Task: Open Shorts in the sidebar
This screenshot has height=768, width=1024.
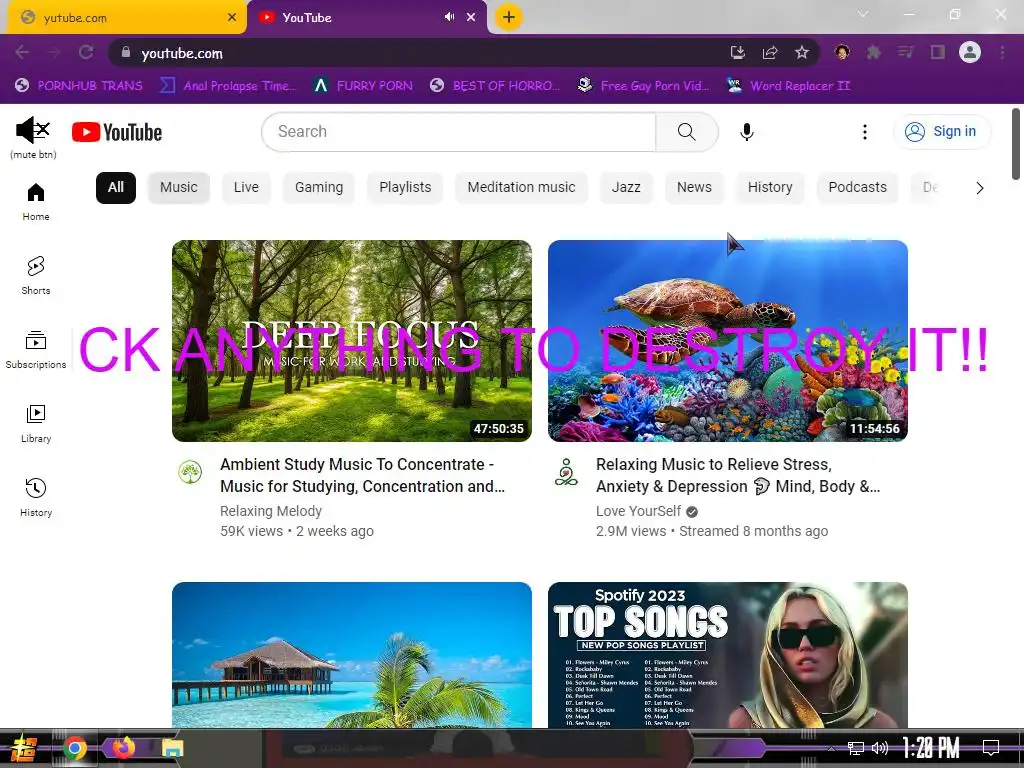Action: [36, 276]
